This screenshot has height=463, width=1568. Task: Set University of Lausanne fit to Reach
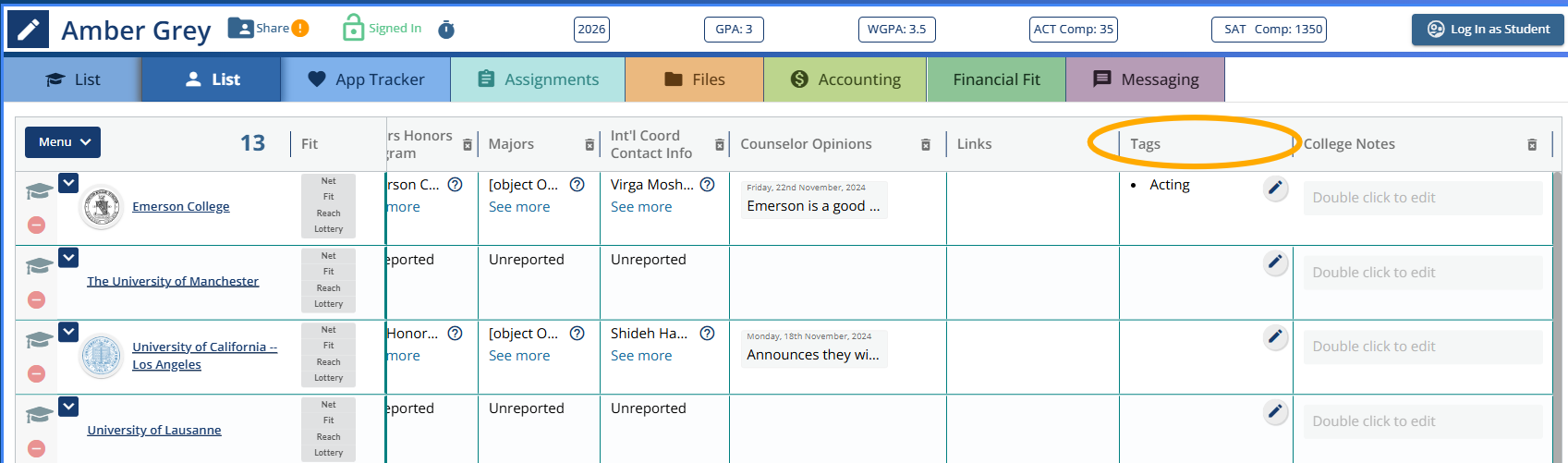click(328, 437)
